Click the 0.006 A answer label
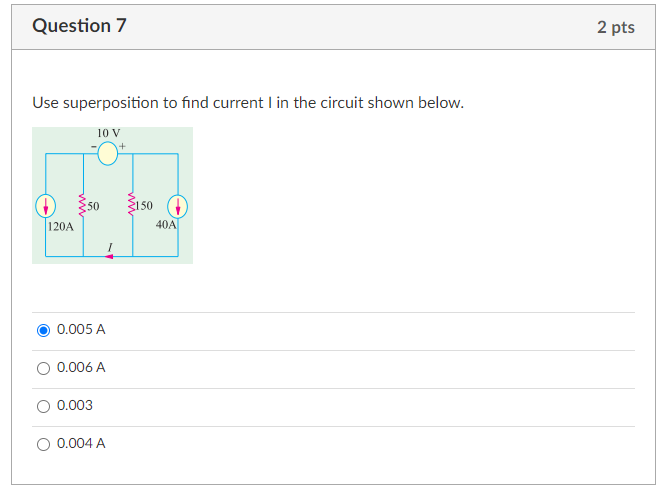This screenshot has width=661, height=494. [81, 367]
